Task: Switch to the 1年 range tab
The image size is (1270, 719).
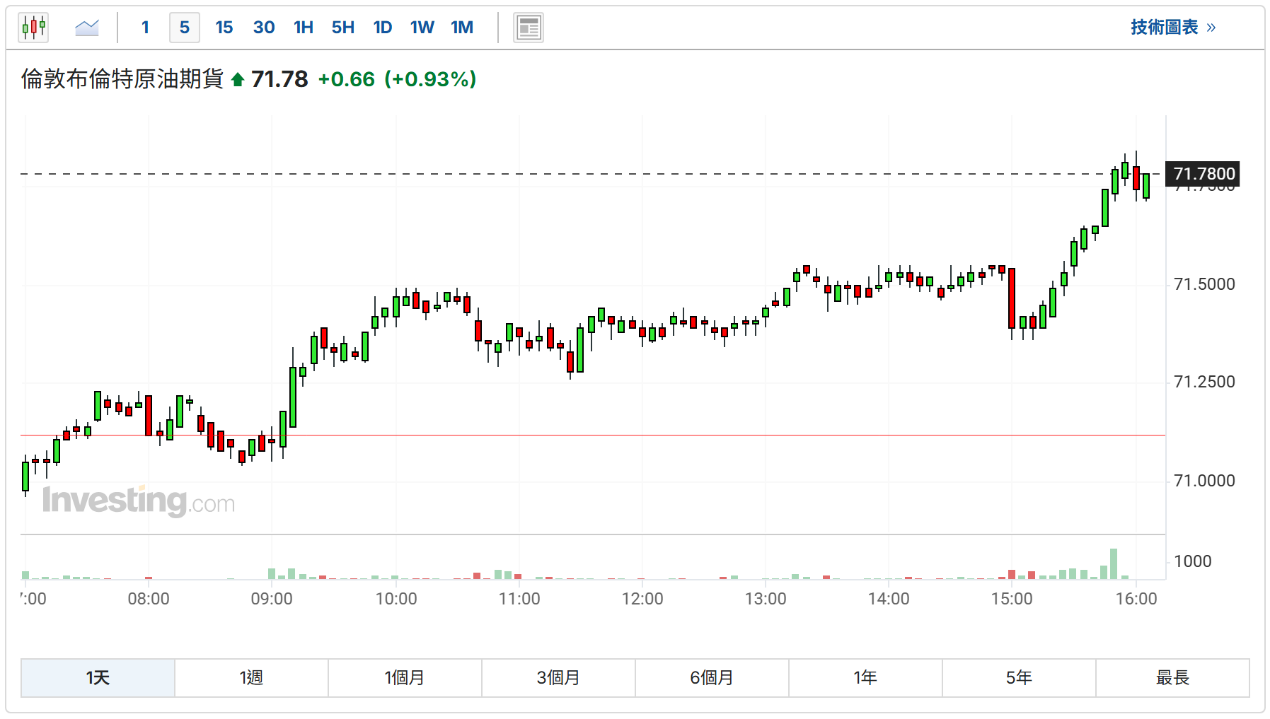Action: pyautogui.click(x=865, y=678)
